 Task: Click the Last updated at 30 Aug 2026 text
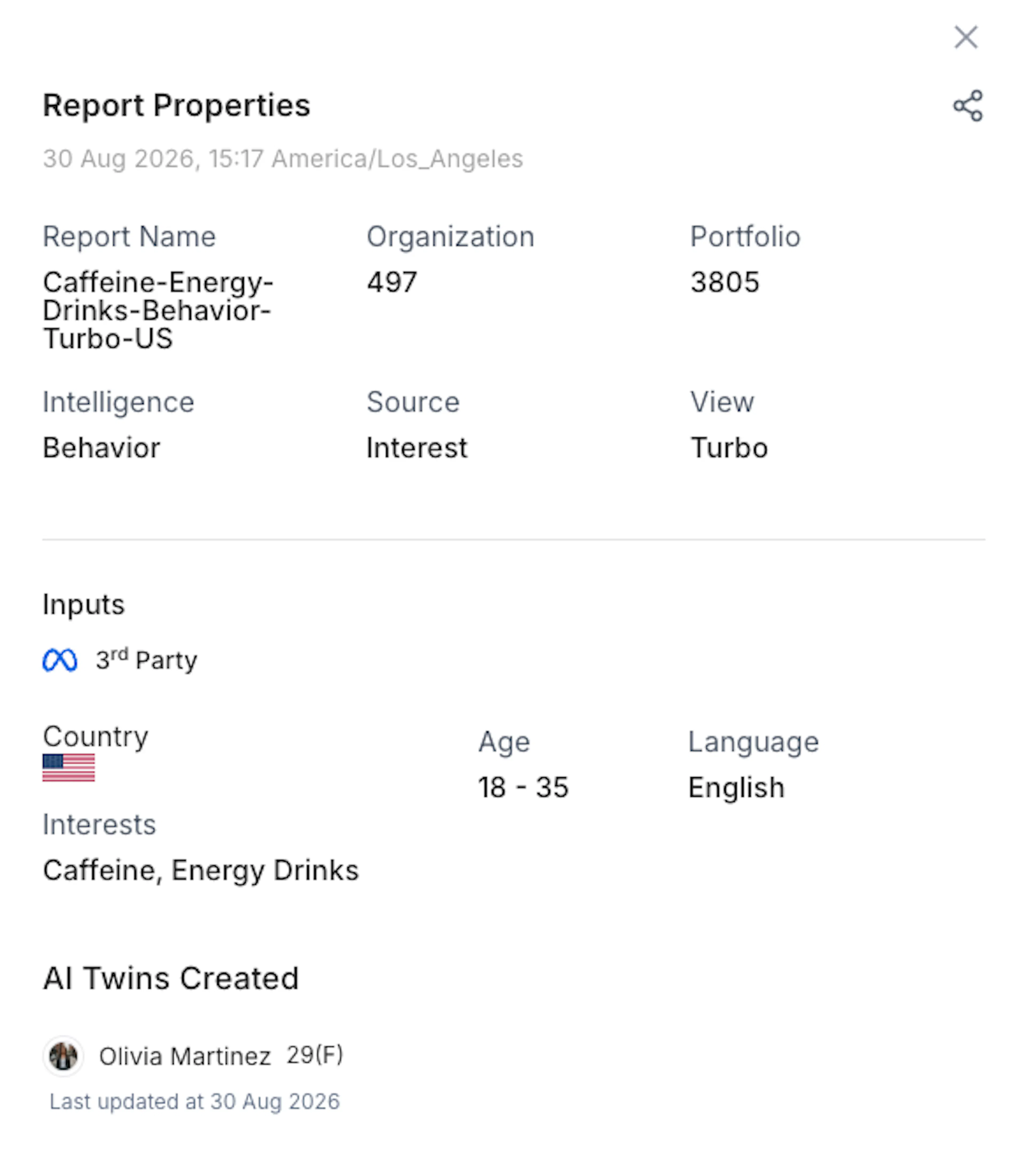pyautogui.click(x=195, y=1101)
